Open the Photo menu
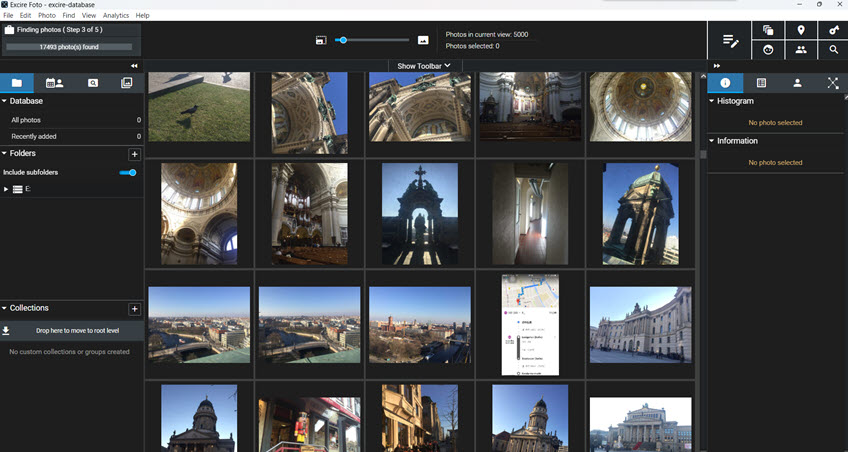Screen dimensions: 850x452 tap(47, 15)
